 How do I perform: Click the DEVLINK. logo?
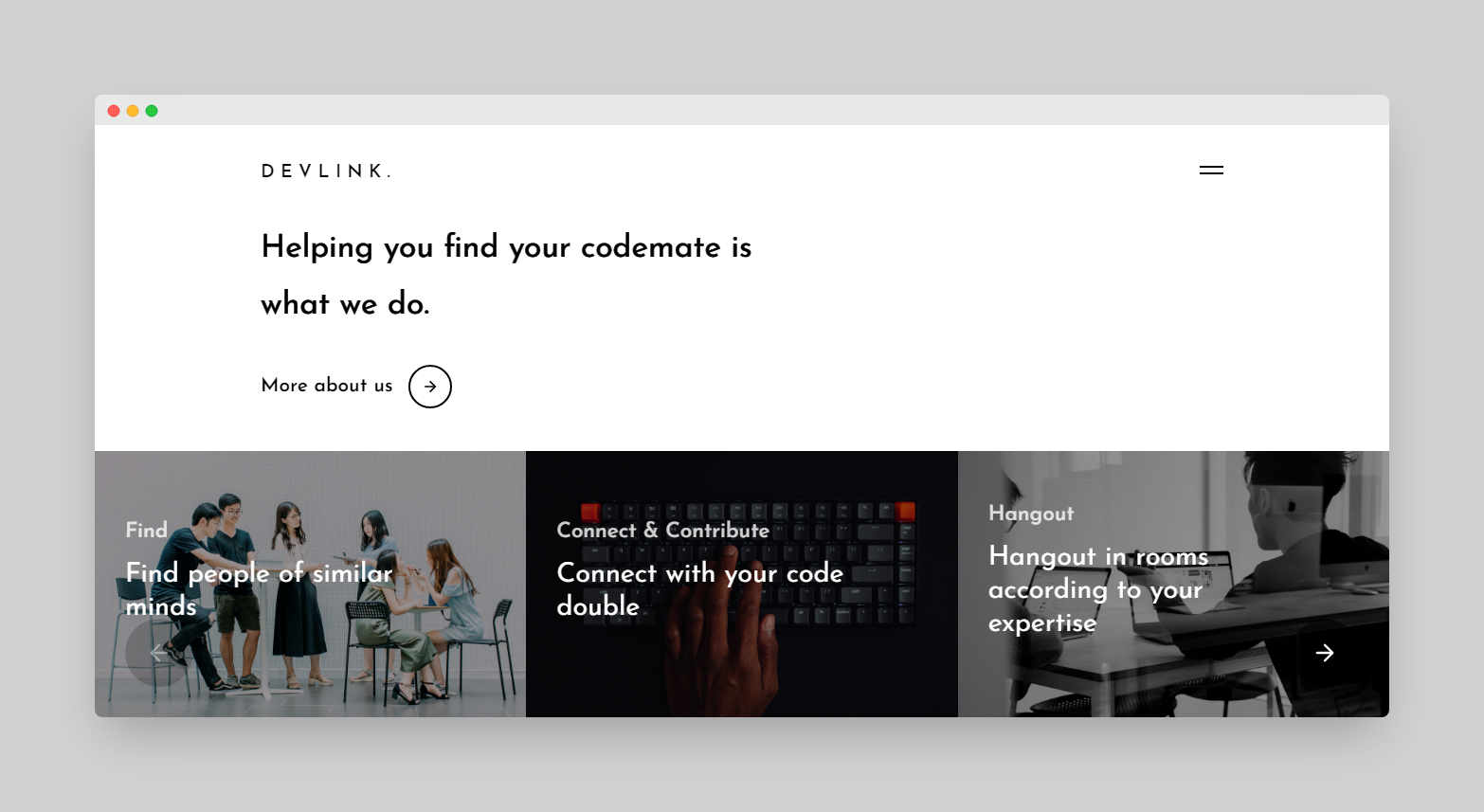(327, 171)
